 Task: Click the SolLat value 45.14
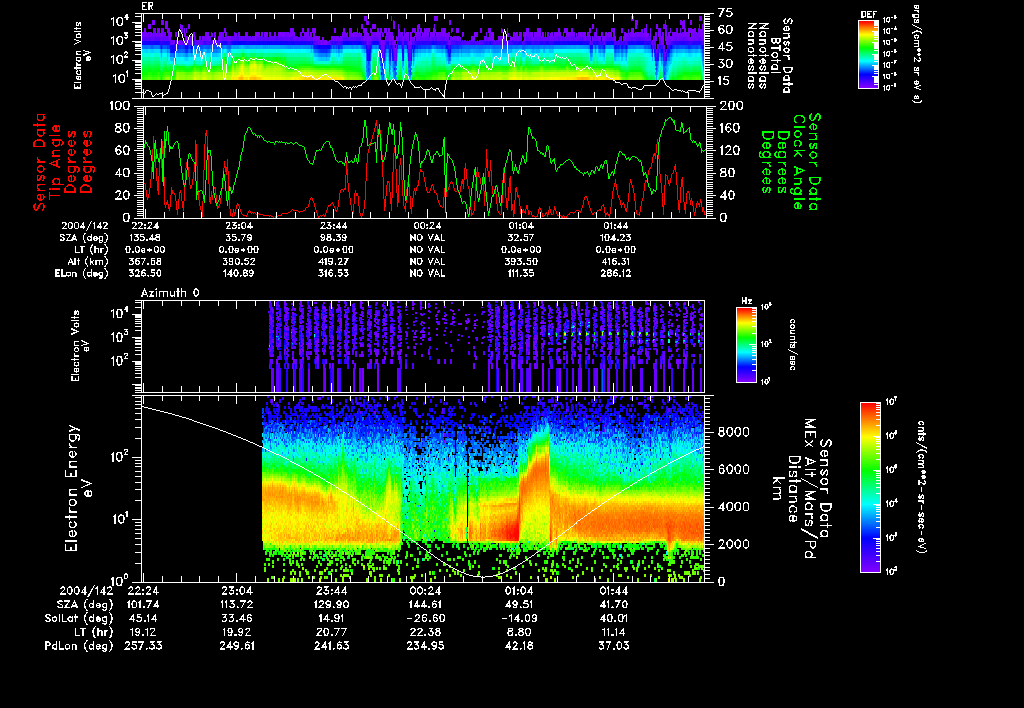[x=144, y=619]
